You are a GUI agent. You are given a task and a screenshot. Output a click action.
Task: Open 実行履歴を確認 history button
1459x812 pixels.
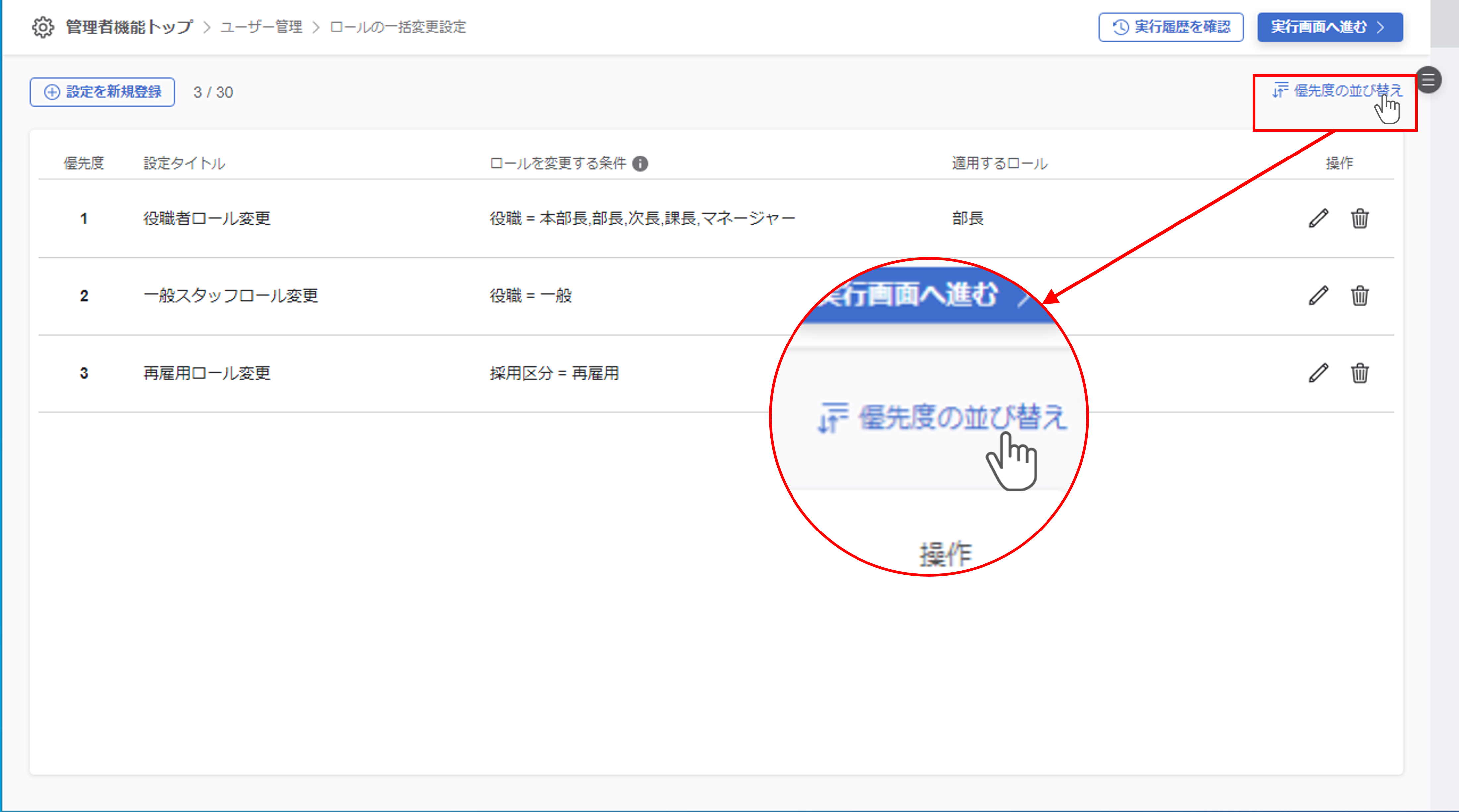tap(1171, 27)
